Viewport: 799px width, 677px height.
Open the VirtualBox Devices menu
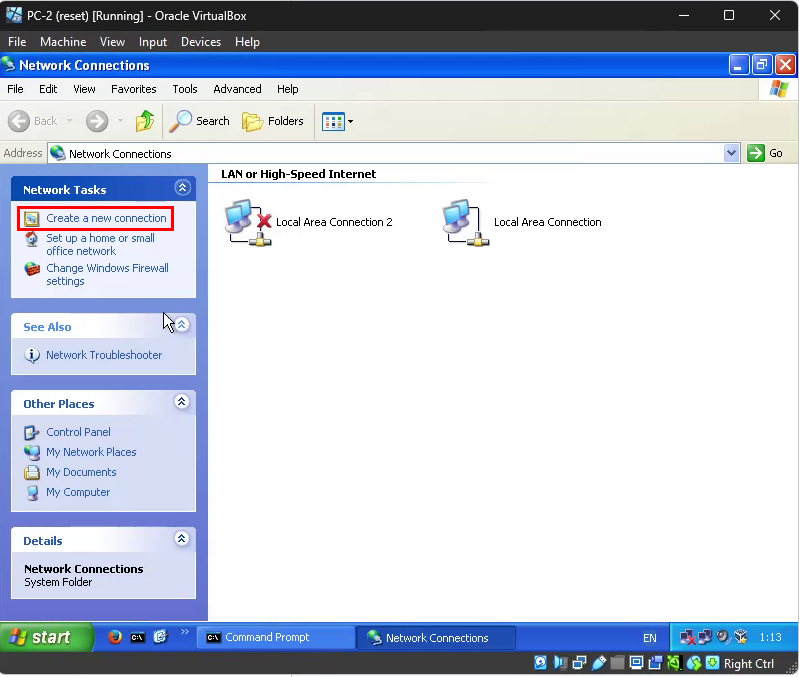(201, 42)
